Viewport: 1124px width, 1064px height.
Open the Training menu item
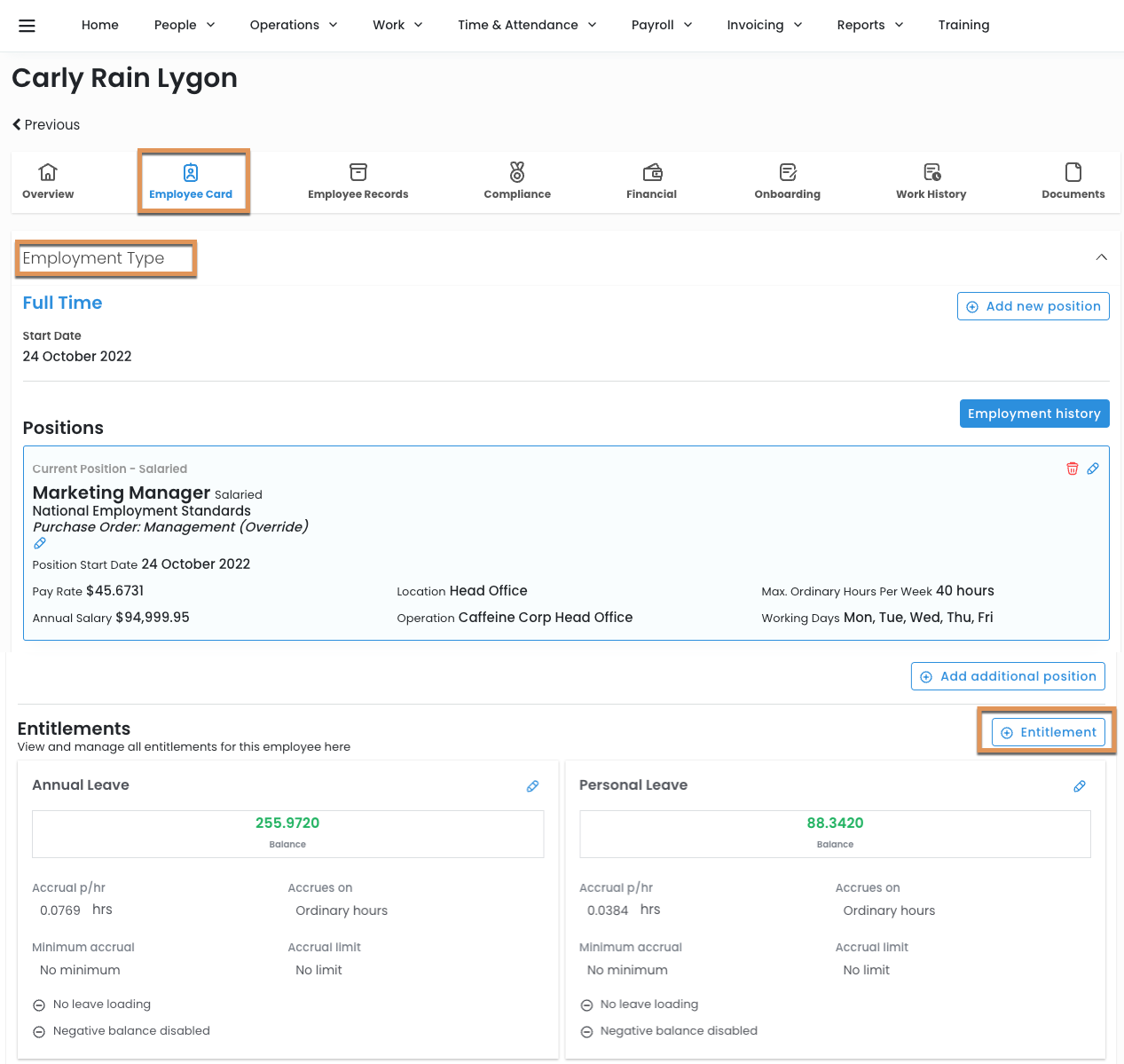click(963, 25)
